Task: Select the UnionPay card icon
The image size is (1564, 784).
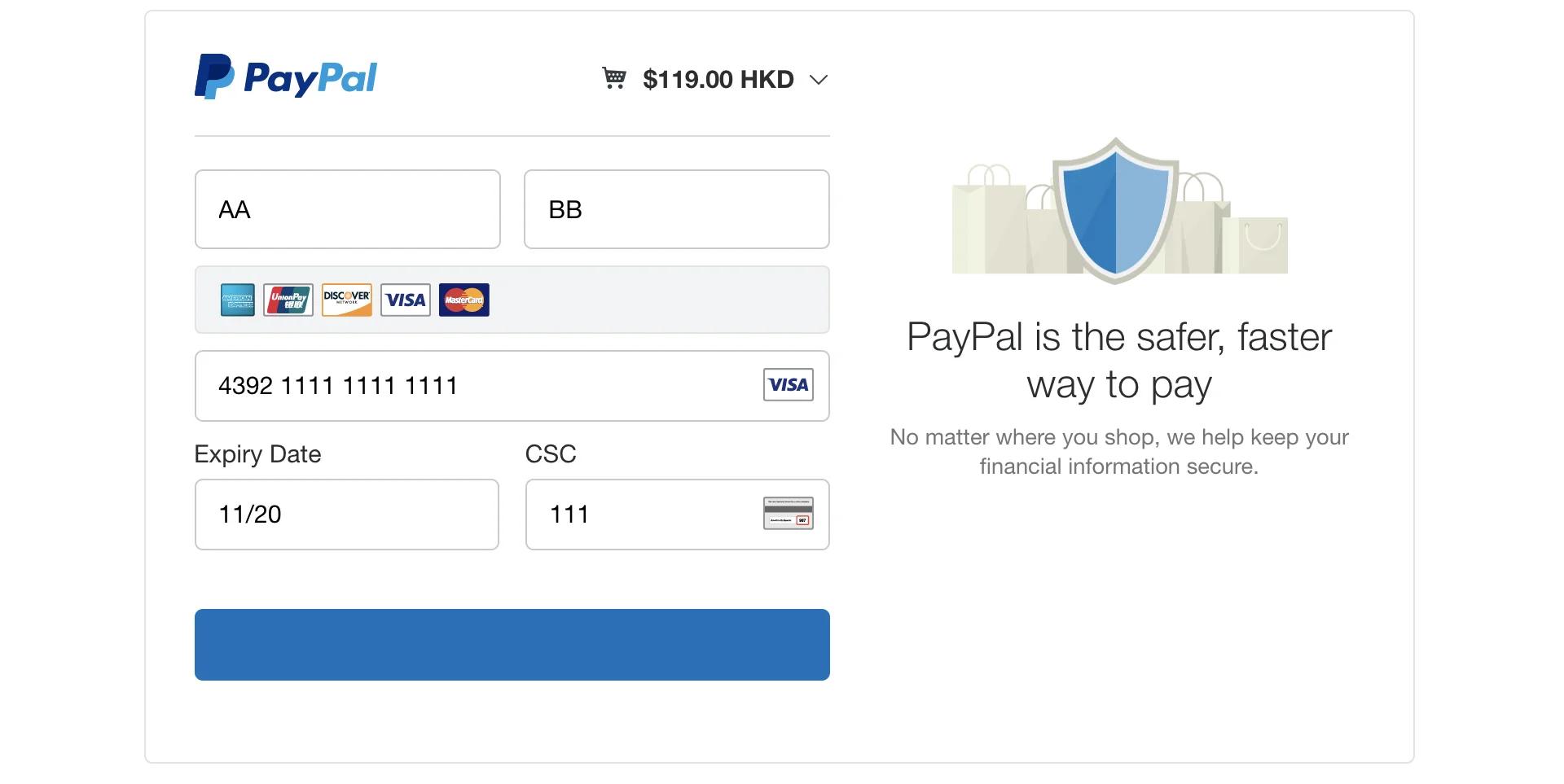Action: pos(288,300)
